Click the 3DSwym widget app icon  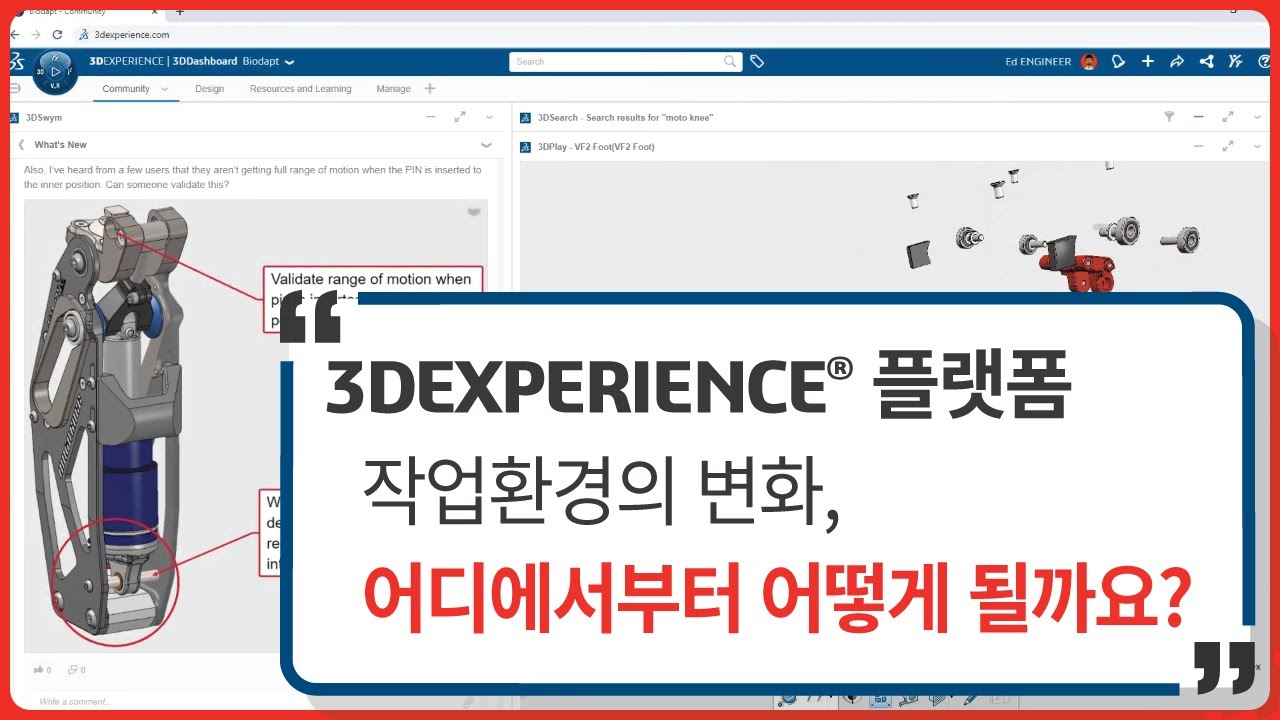point(15,117)
